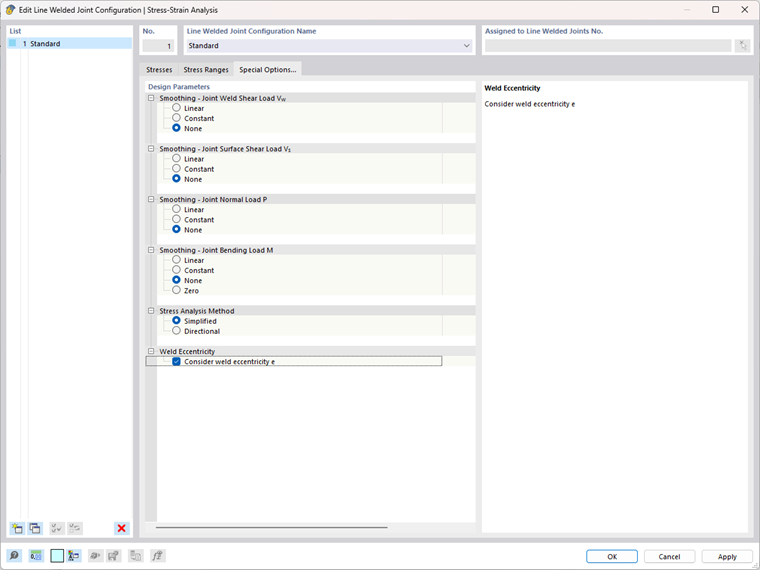Collapse the Stress Analysis Method section
This screenshot has height=570, width=760.
pyautogui.click(x=151, y=311)
